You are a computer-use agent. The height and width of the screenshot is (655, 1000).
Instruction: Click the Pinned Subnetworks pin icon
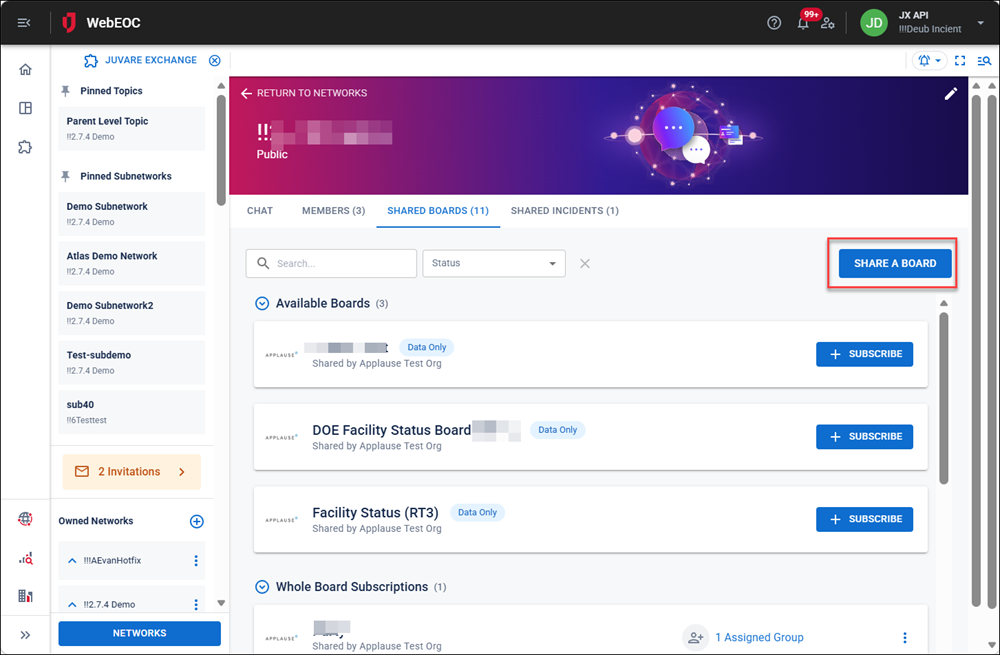(65, 177)
